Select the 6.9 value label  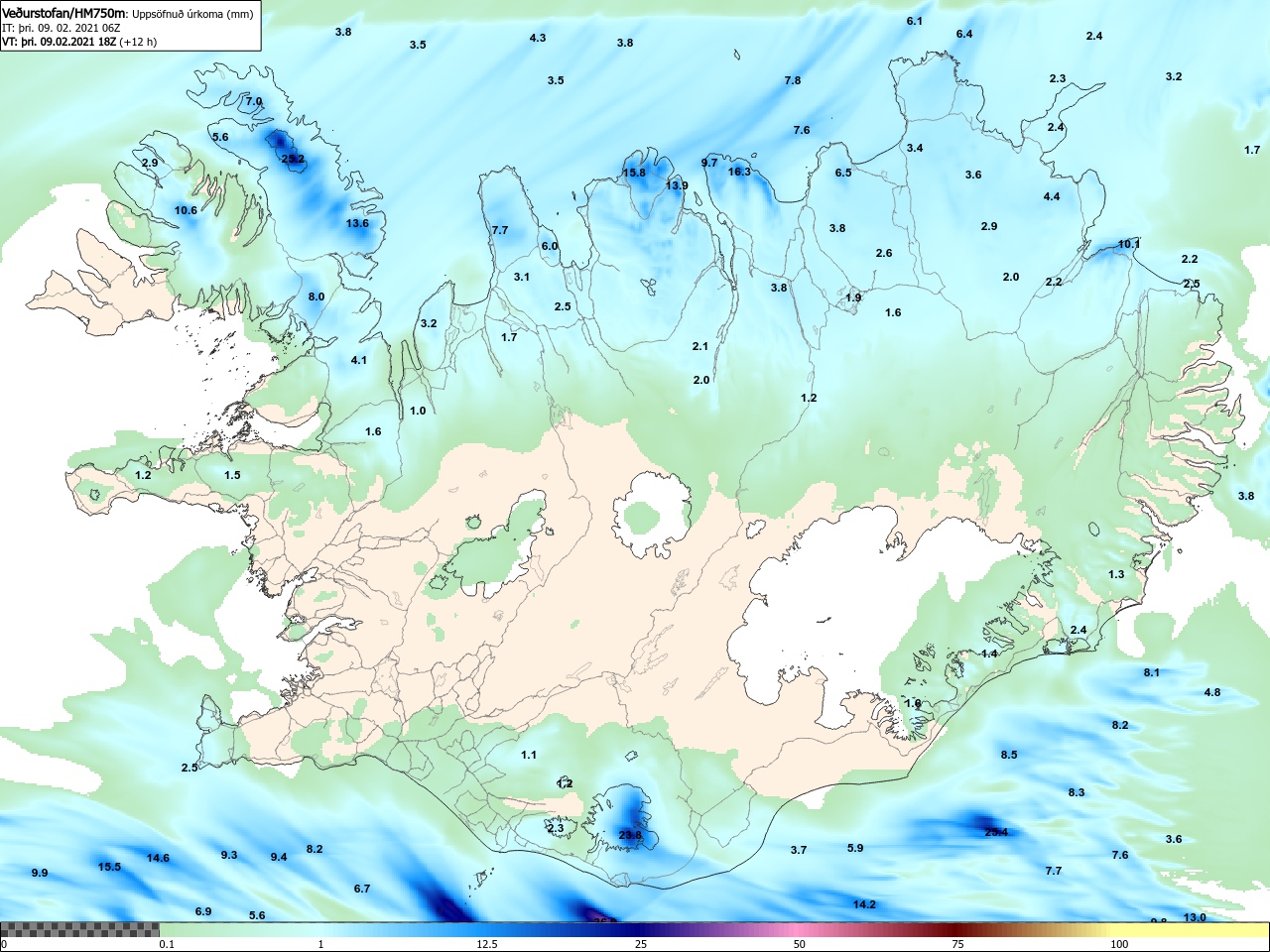pyautogui.click(x=203, y=911)
